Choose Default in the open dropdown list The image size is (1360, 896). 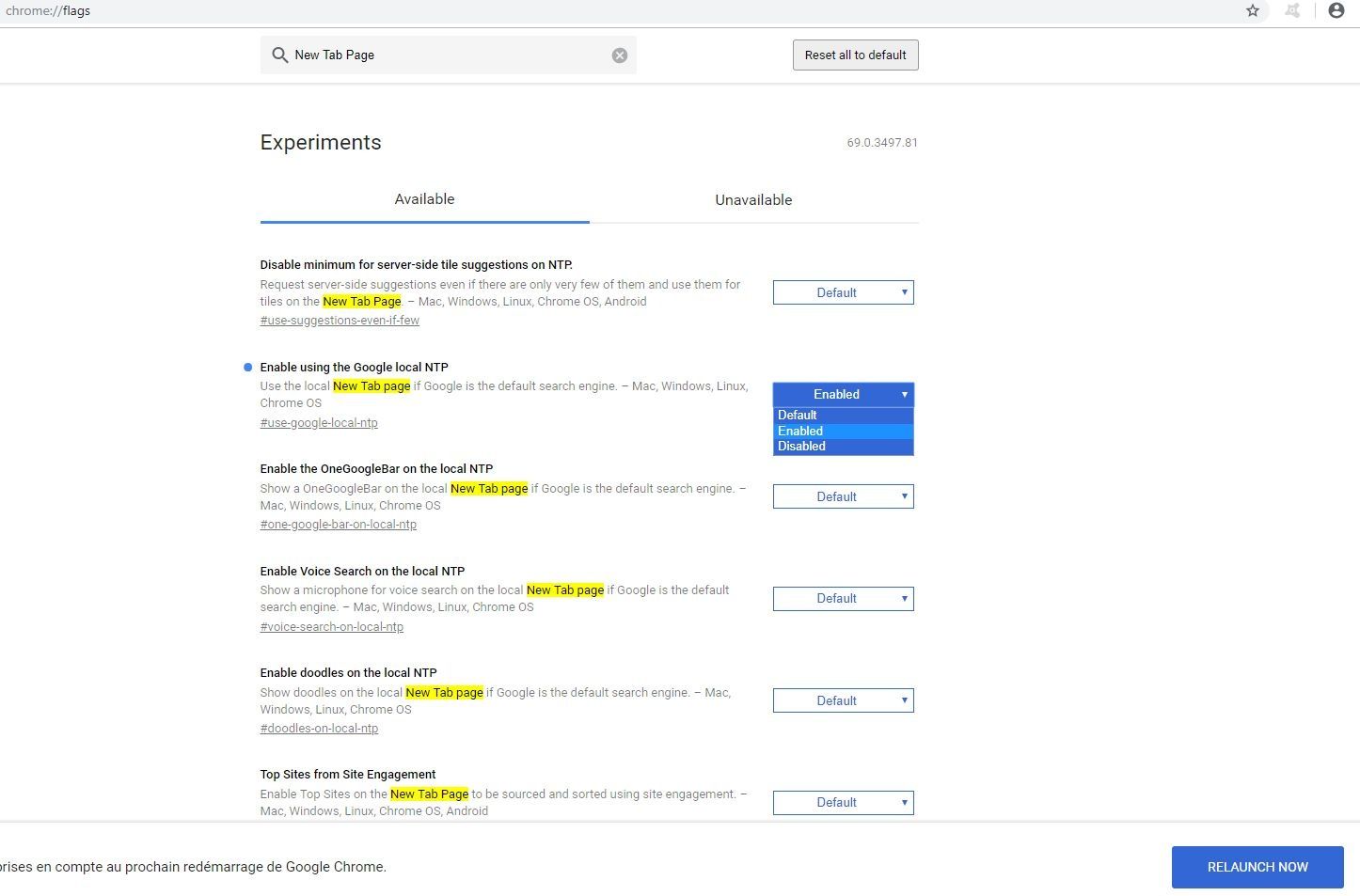click(843, 415)
